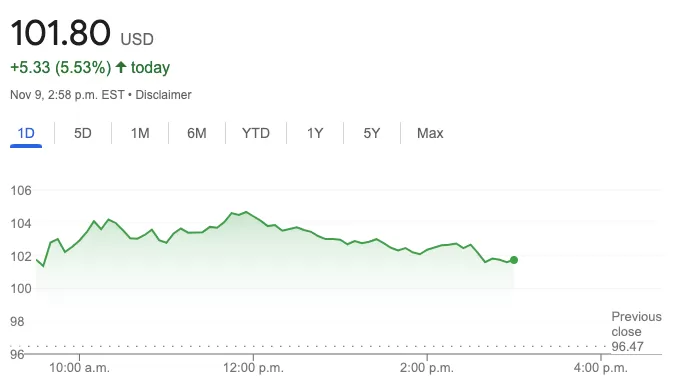Image resolution: width=677 pixels, height=380 pixels.
Task: Switch to the 5D chart range
Action: pyautogui.click(x=82, y=133)
